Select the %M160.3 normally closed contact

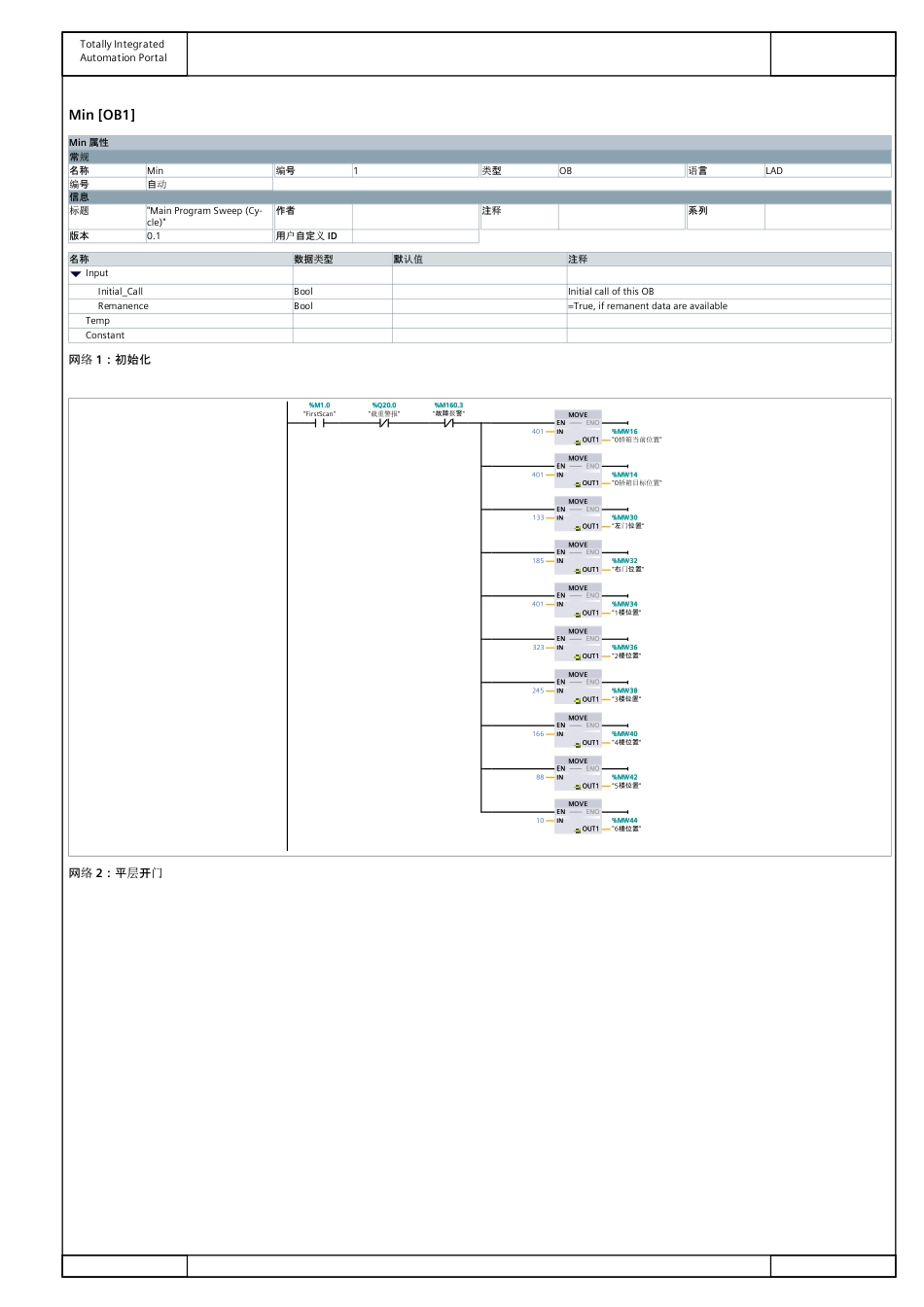click(x=448, y=423)
